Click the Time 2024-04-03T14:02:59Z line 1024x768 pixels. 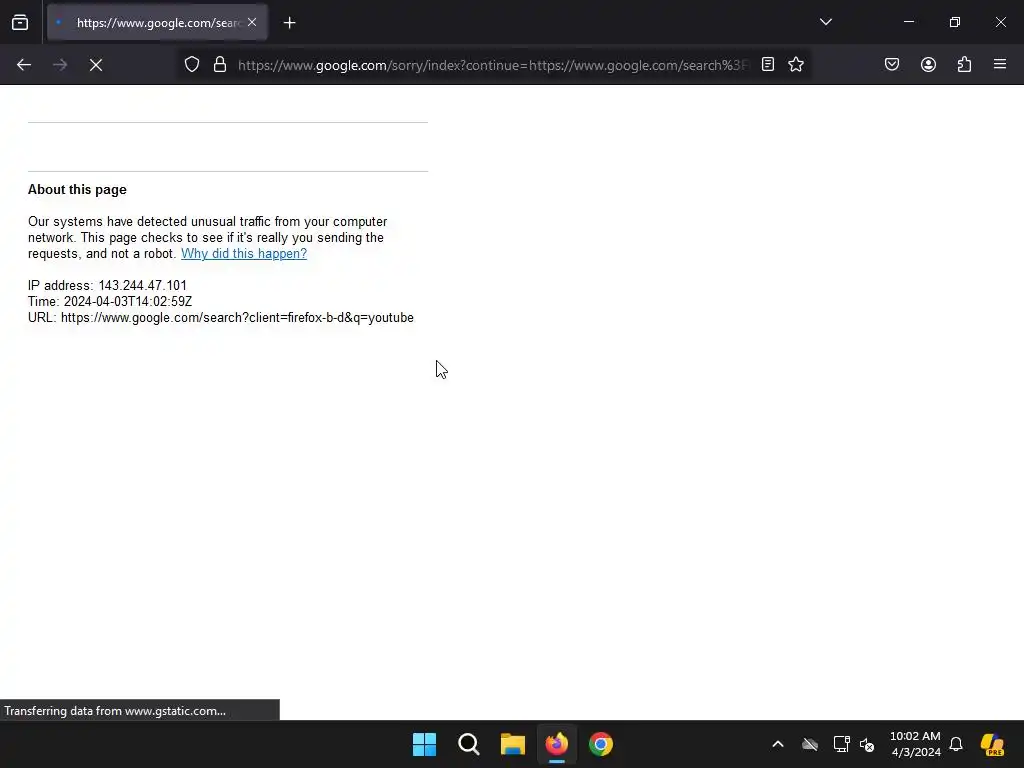coord(110,302)
